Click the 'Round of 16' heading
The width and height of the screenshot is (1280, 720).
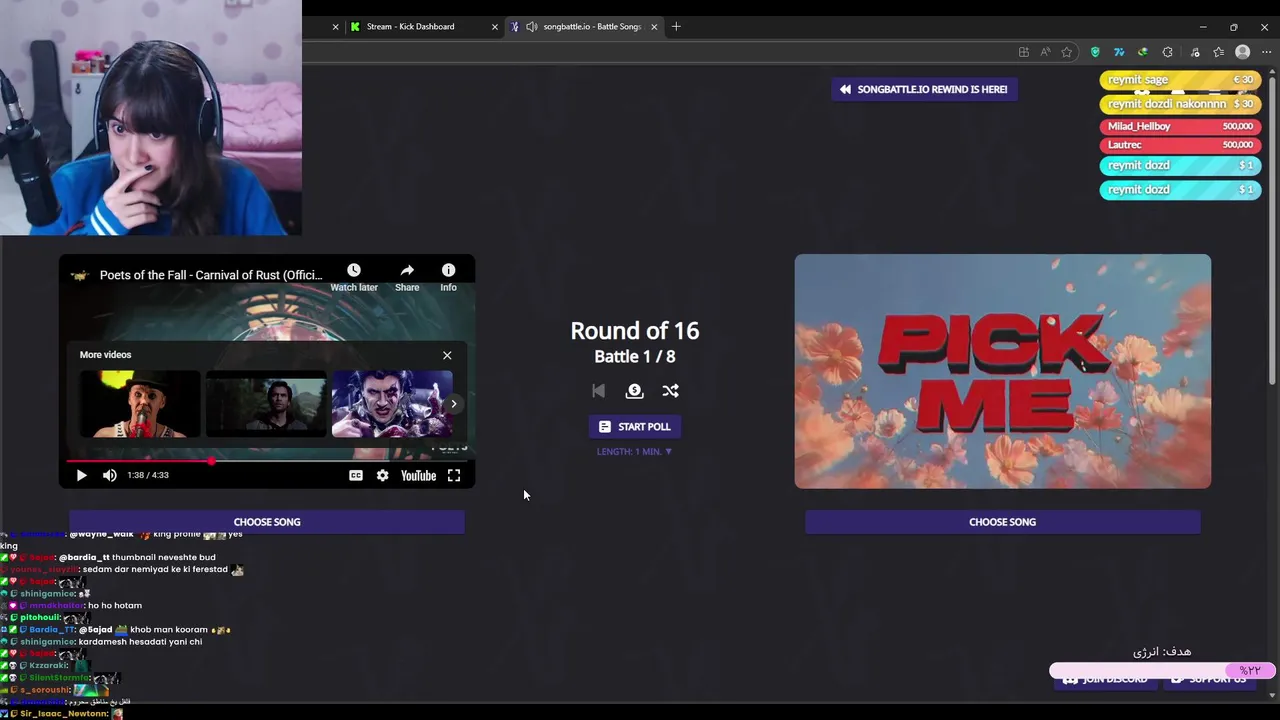[634, 331]
